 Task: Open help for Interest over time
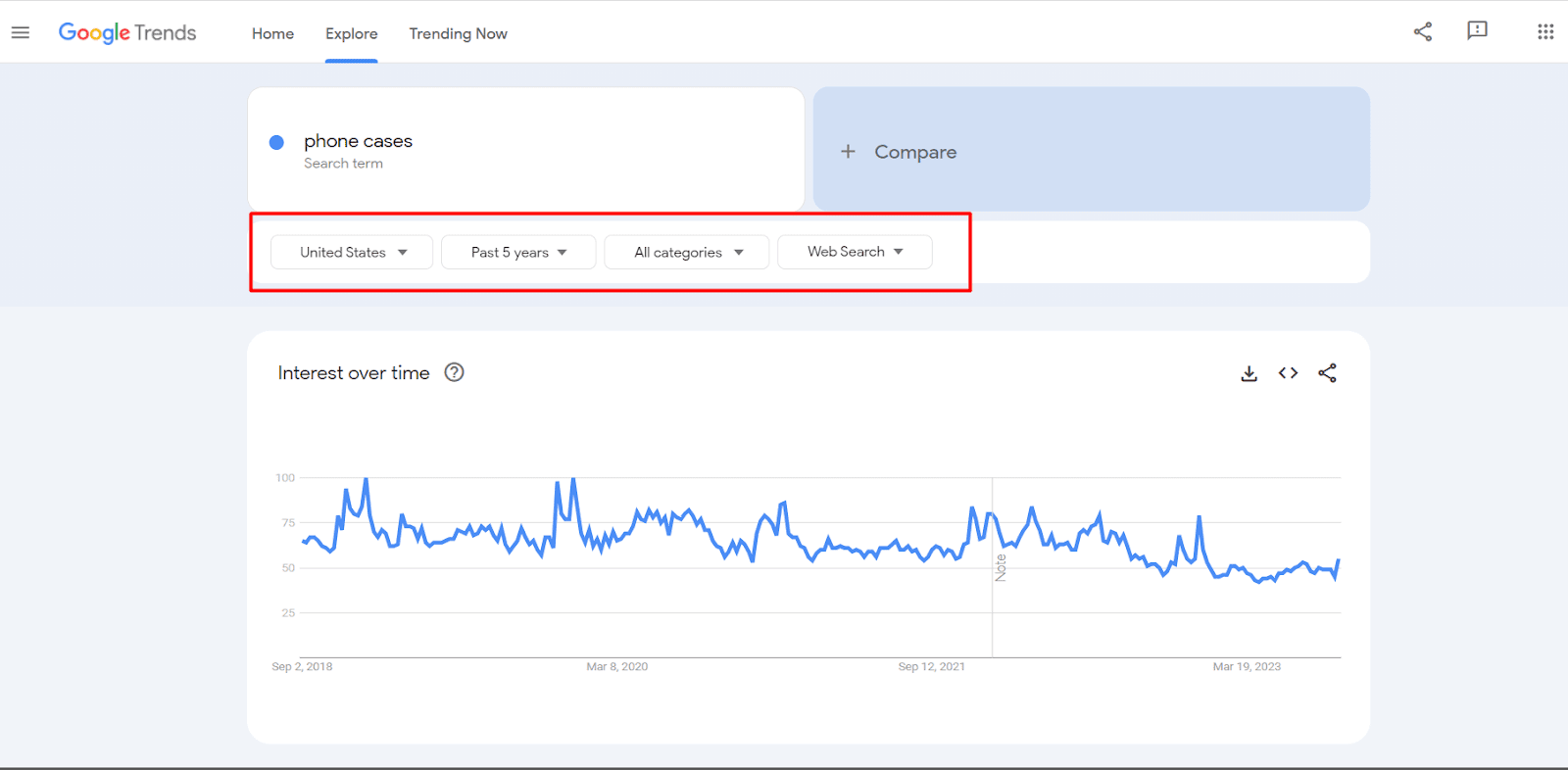[x=454, y=372]
